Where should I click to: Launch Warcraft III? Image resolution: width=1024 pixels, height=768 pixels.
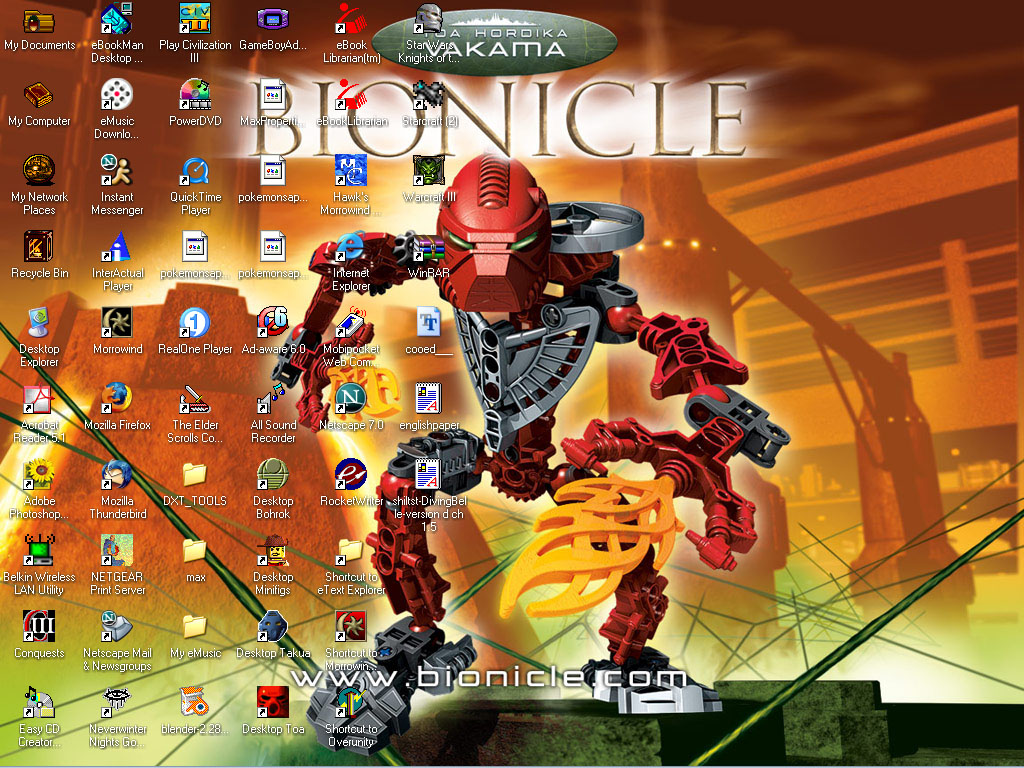point(428,170)
